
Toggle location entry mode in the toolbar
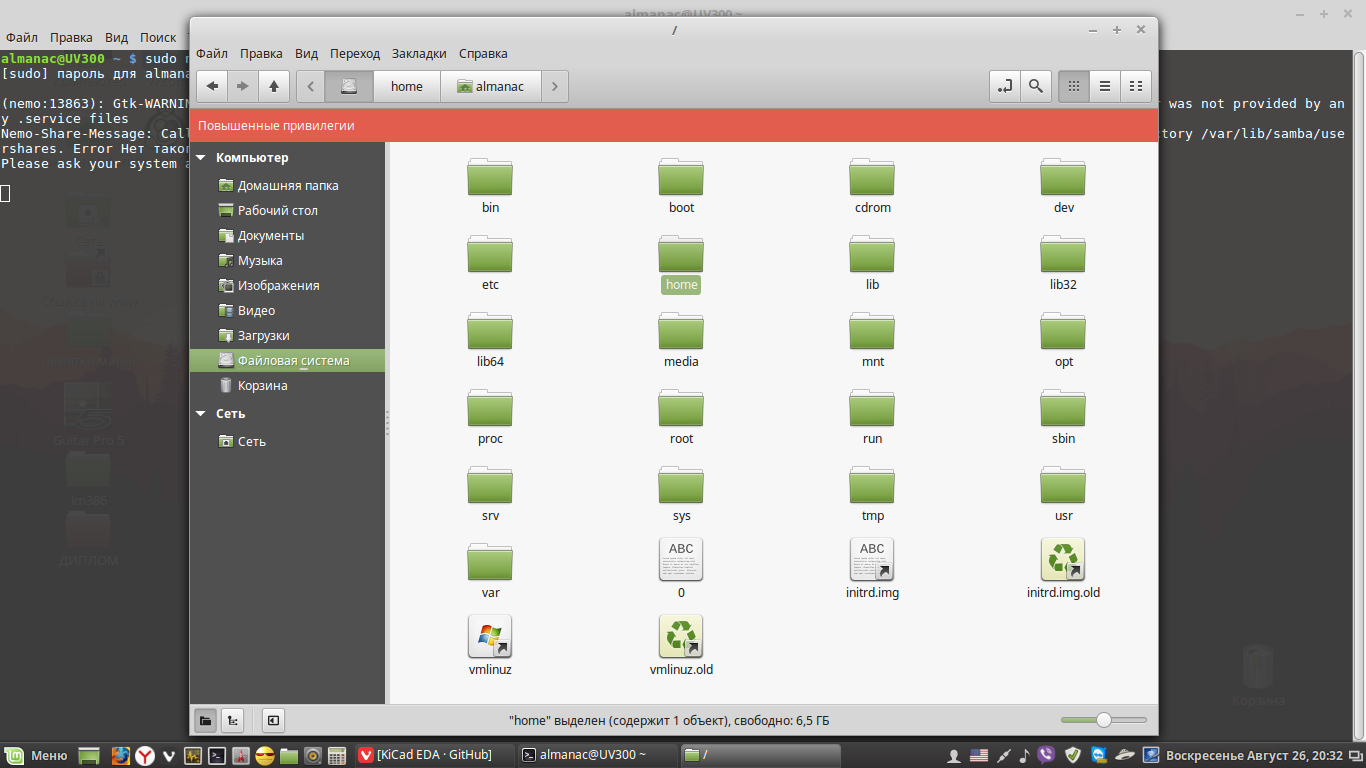pyautogui.click(x=1005, y=86)
